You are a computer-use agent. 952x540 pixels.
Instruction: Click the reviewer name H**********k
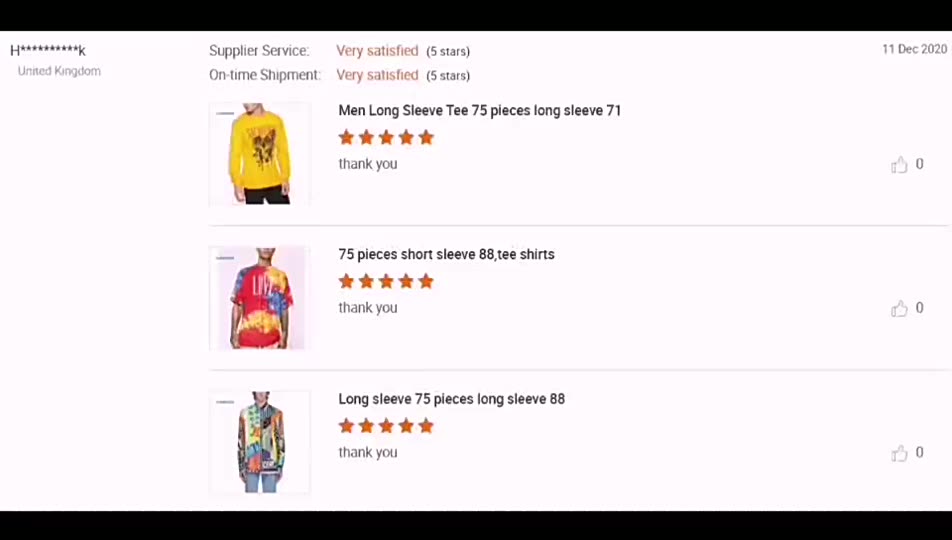coord(48,50)
